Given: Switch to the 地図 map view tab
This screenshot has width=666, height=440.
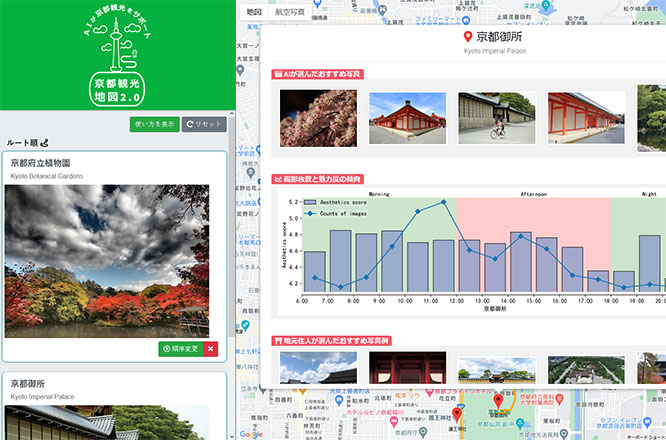Looking at the screenshot, I should [x=254, y=11].
